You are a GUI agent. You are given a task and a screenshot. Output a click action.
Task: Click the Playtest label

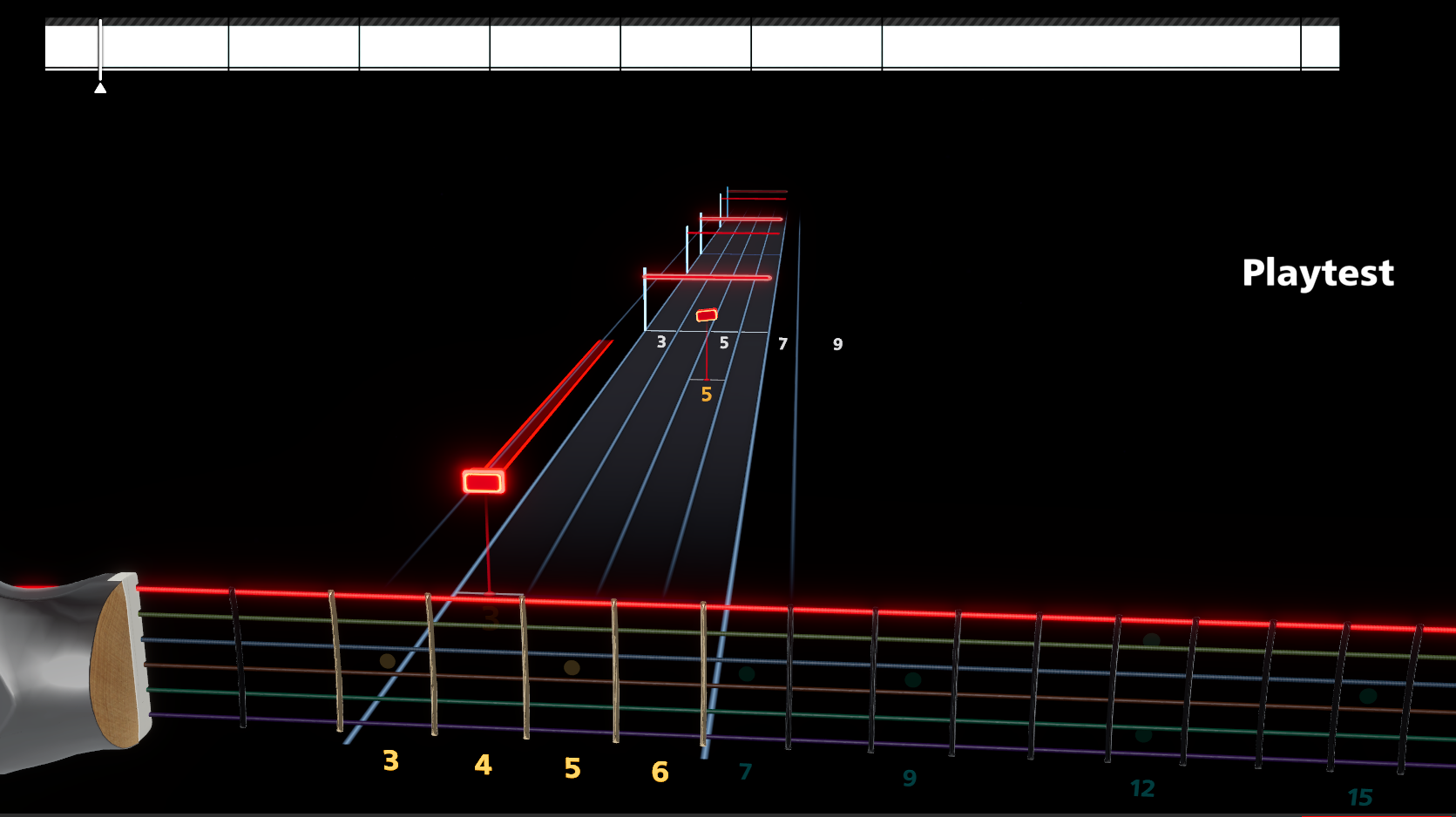tap(1318, 273)
